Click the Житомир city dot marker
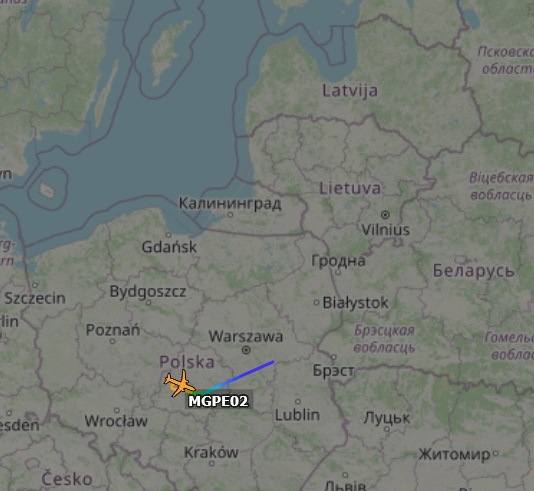Screen dimensions: 534x491 [496, 453]
